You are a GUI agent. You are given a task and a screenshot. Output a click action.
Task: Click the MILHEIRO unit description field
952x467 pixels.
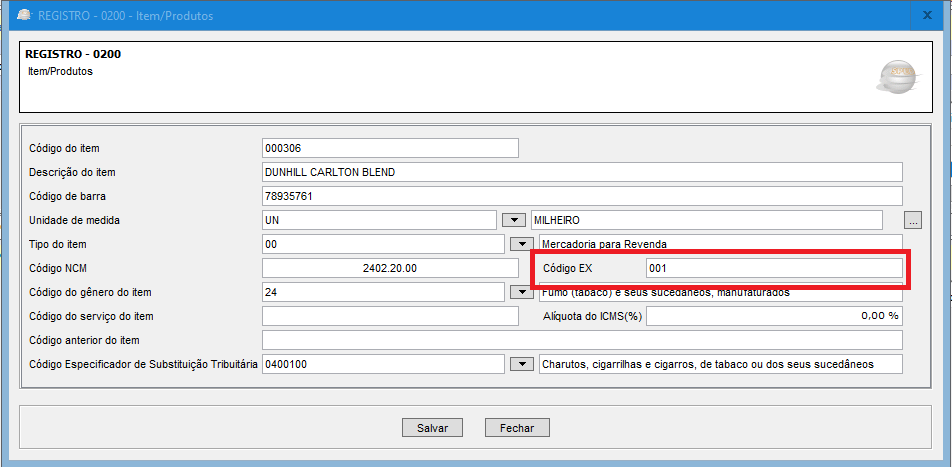(706, 220)
